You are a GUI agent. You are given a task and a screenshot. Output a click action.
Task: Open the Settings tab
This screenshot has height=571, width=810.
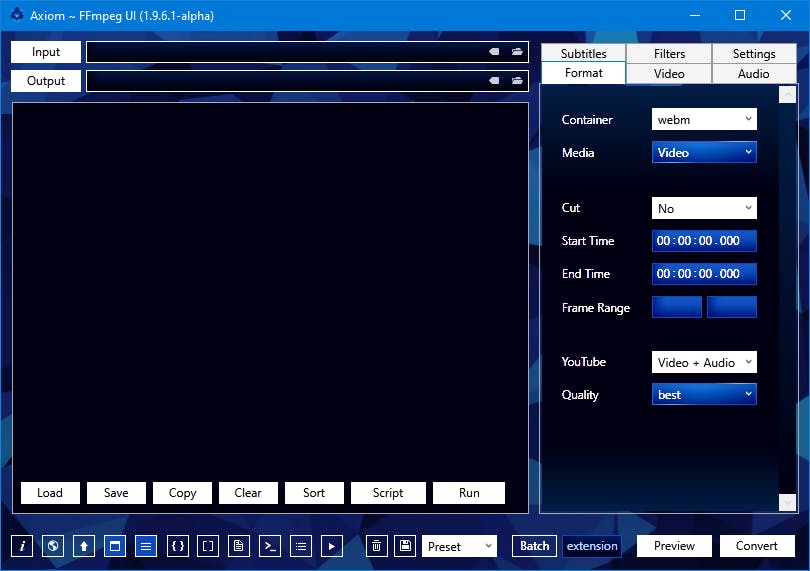(x=754, y=54)
